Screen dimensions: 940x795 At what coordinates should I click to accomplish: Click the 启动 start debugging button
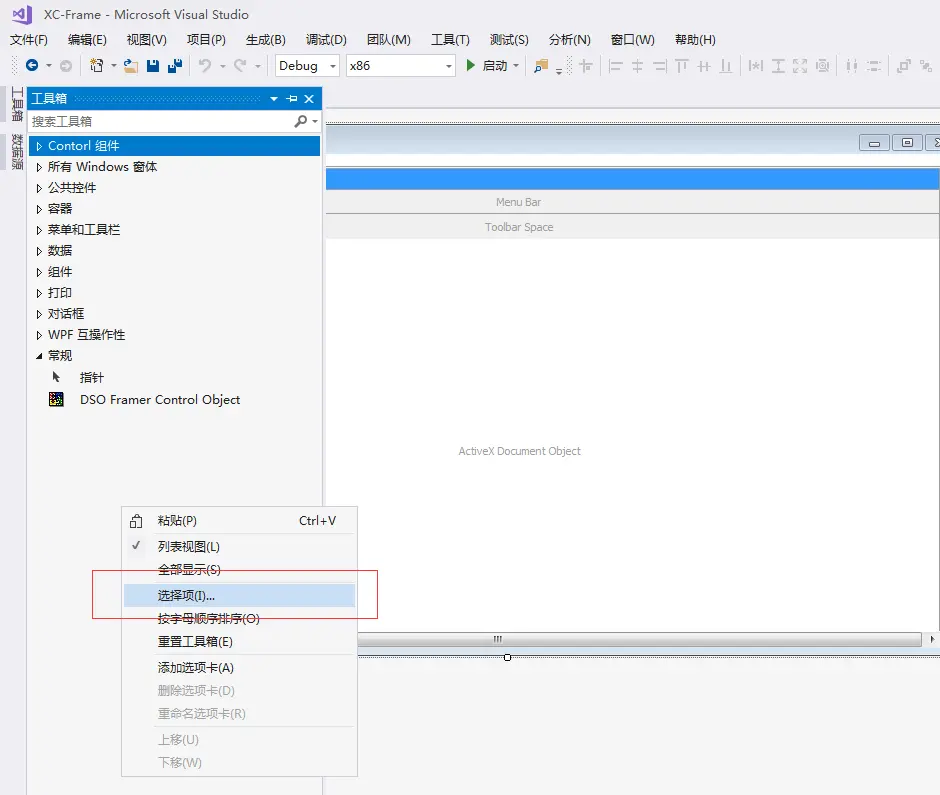[486, 66]
